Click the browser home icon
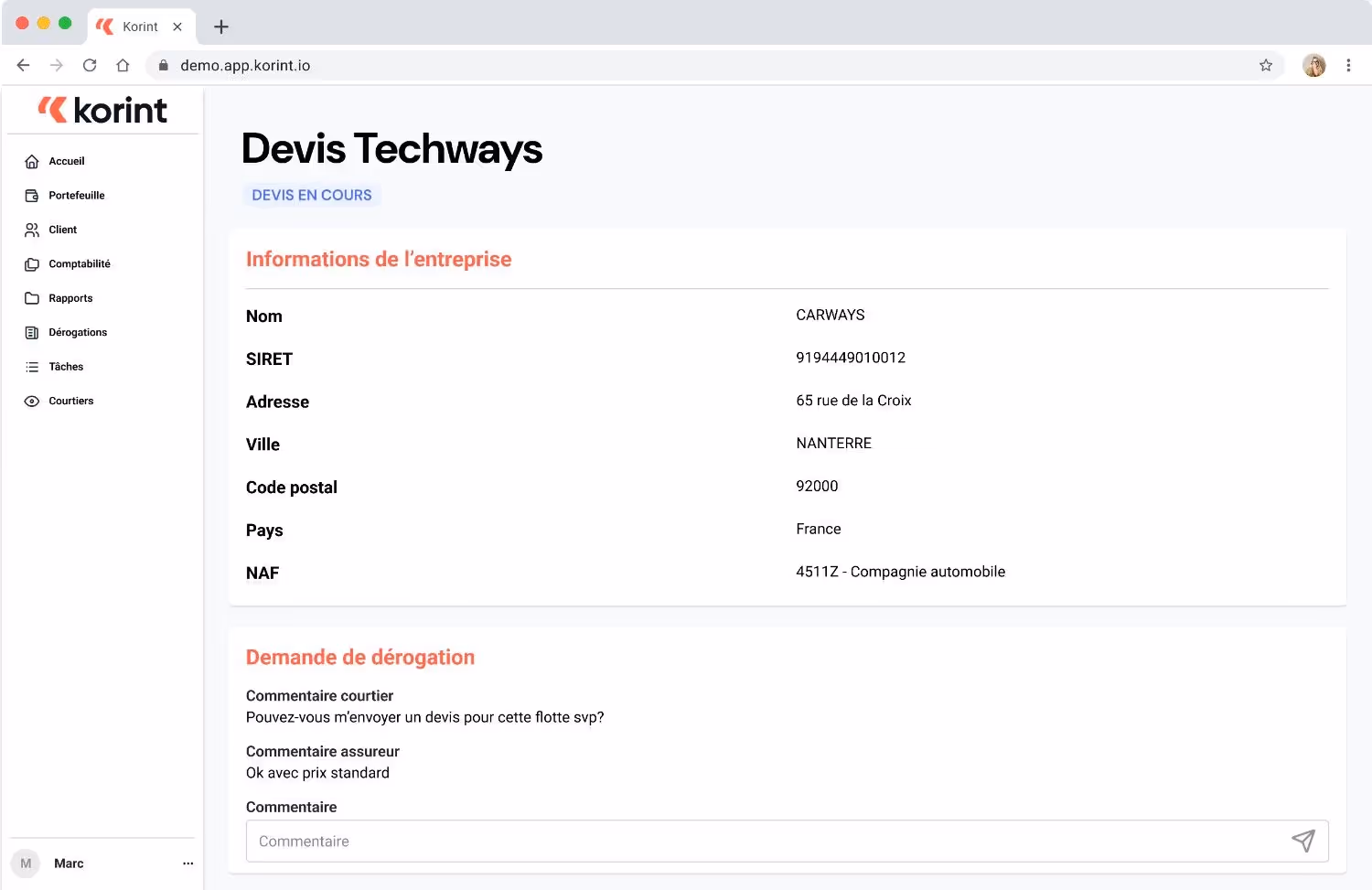This screenshot has width=1372, height=890. click(123, 65)
